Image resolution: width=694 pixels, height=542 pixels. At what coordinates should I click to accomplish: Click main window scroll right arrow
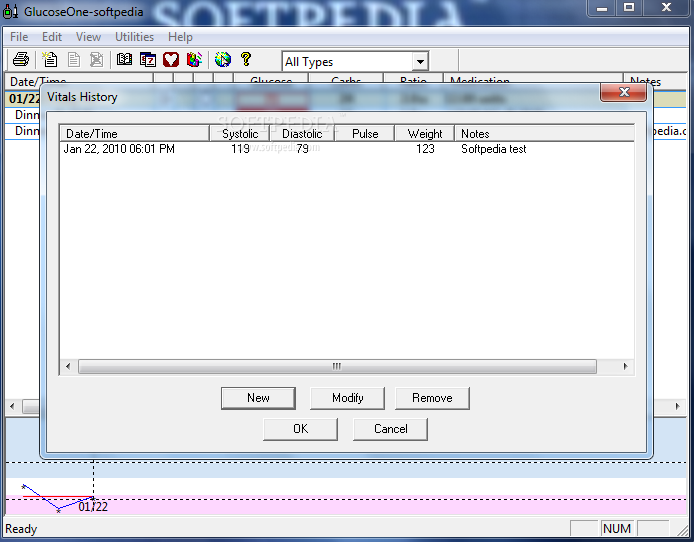click(x=677, y=406)
